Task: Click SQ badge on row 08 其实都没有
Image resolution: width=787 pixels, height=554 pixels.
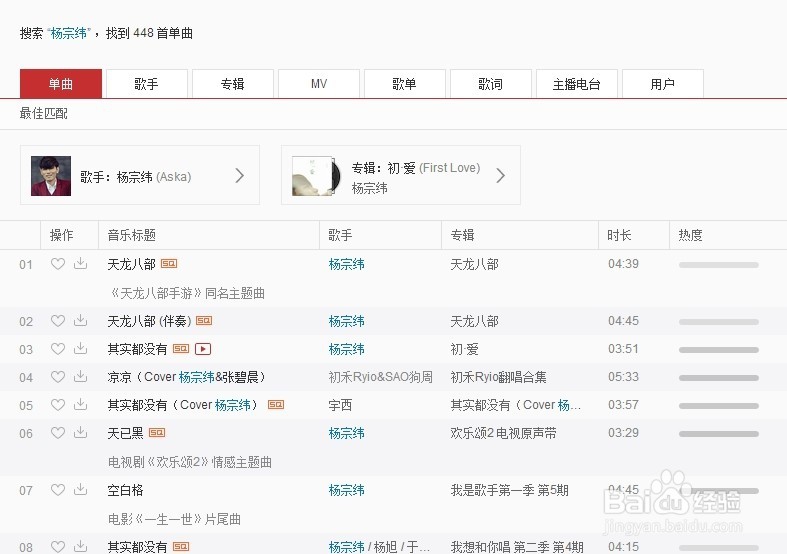Action: (181, 547)
